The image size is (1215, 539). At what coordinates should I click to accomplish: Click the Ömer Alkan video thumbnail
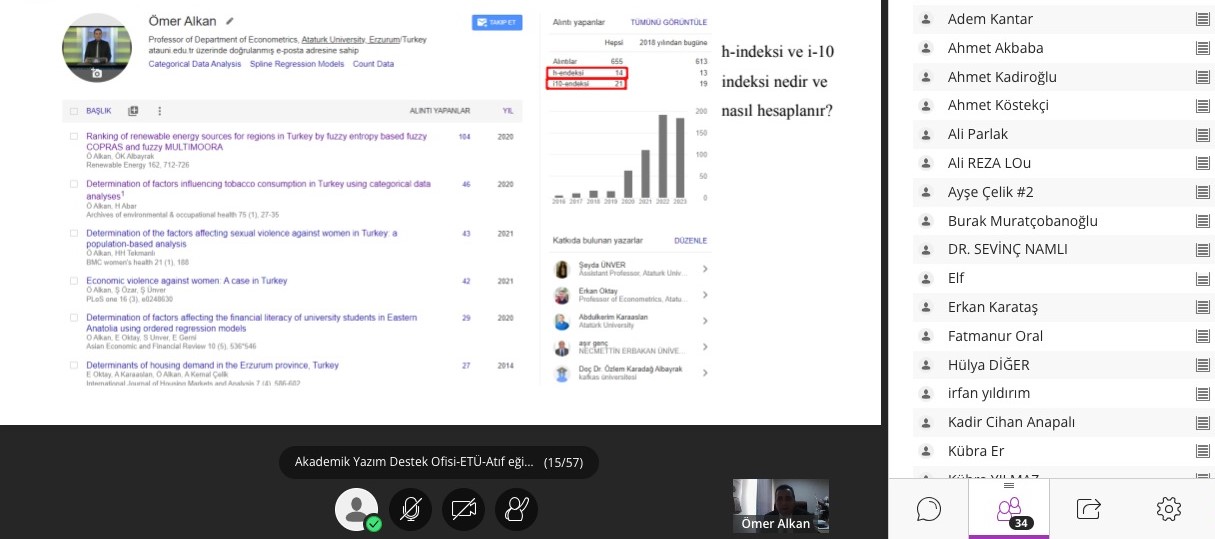(780, 506)
